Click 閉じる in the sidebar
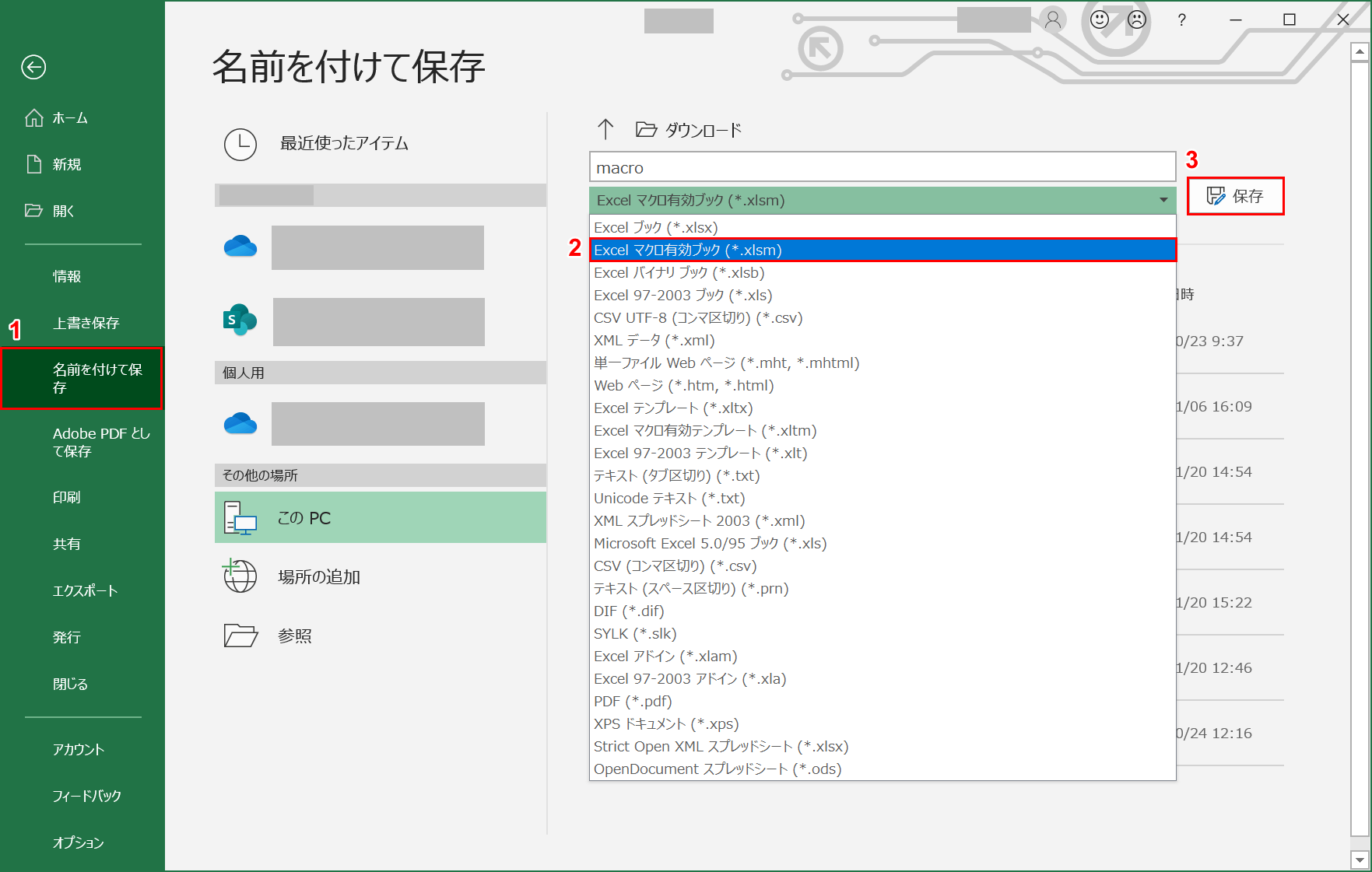 (82, 684)
